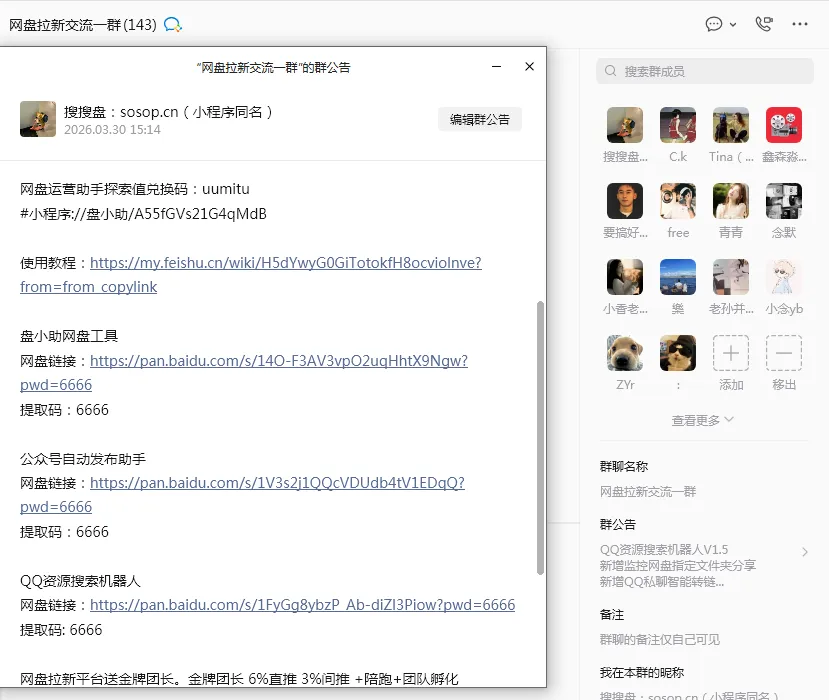Open member 小念yb avatar

point(784,277)
